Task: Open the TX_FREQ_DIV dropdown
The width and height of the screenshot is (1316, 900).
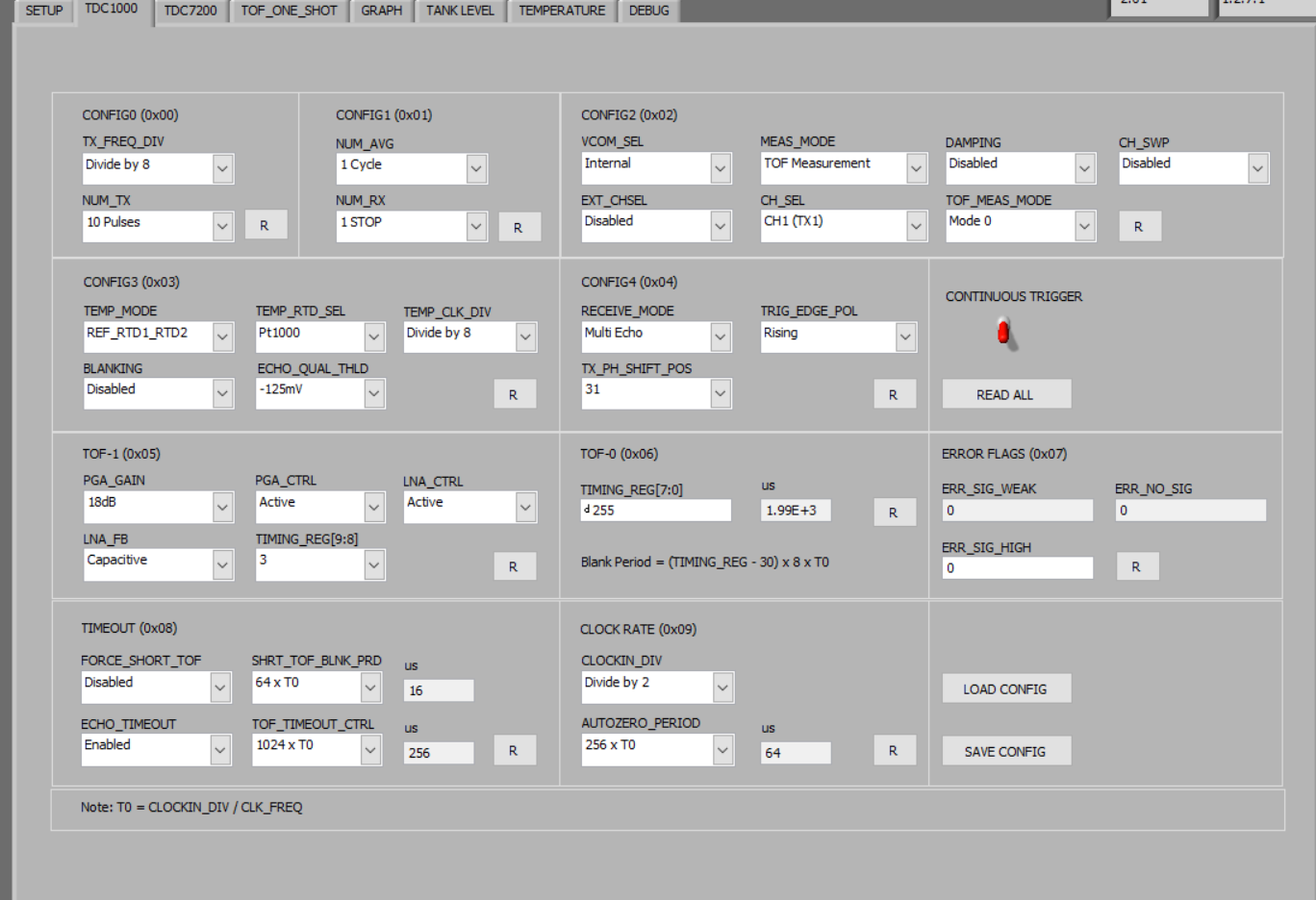Action: (158, 168)
